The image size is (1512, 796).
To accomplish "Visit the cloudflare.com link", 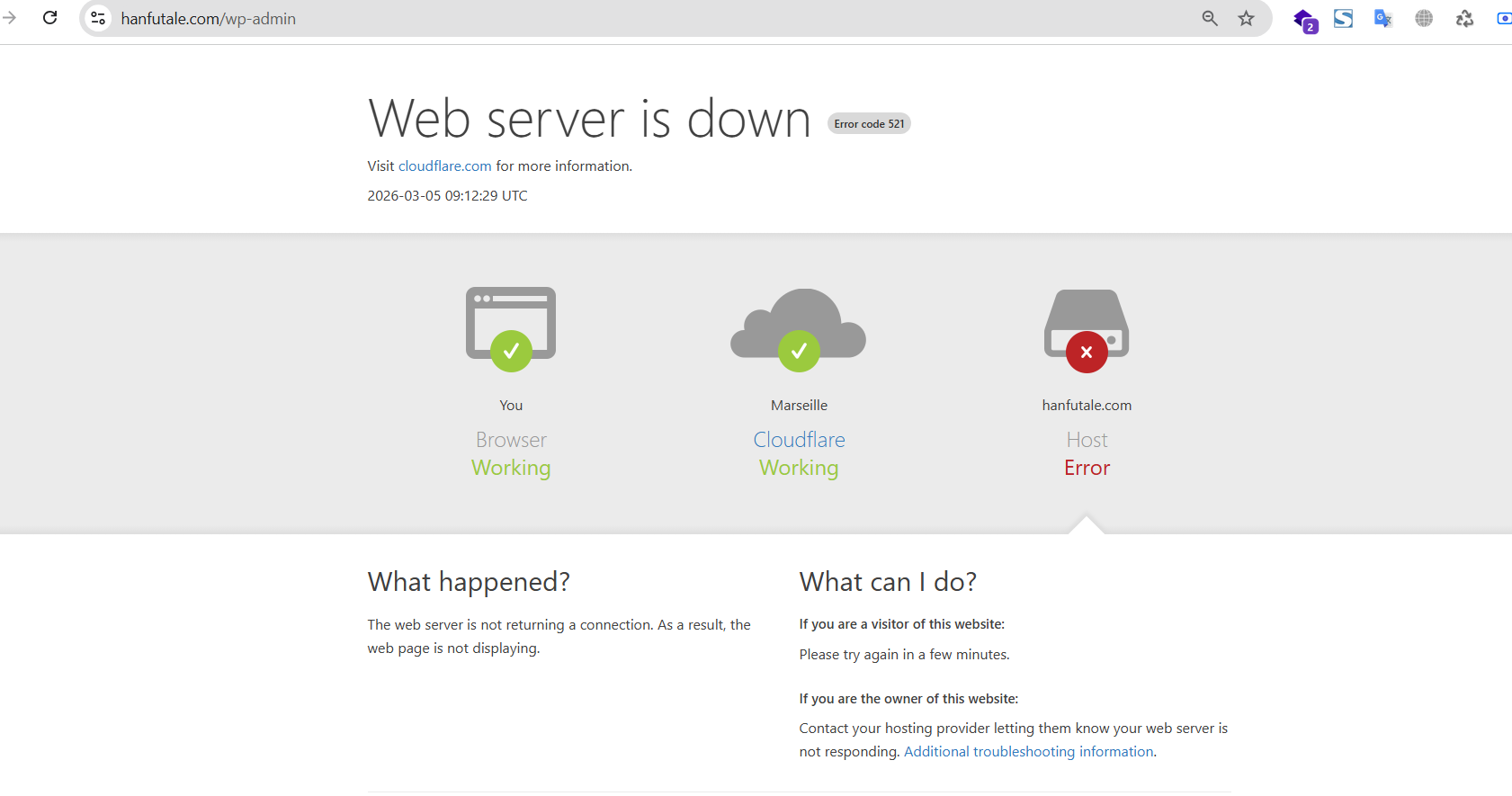I will 445,166.
